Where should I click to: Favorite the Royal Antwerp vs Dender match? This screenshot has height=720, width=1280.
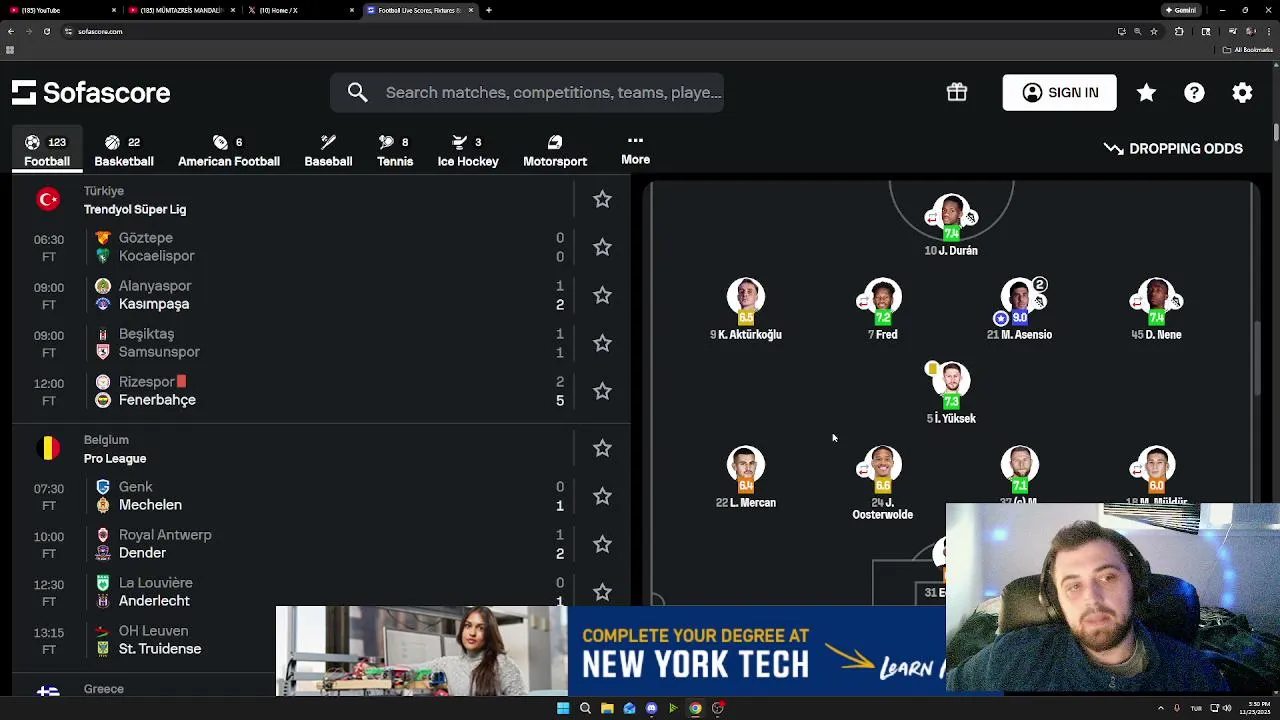[x=602, y=544]
